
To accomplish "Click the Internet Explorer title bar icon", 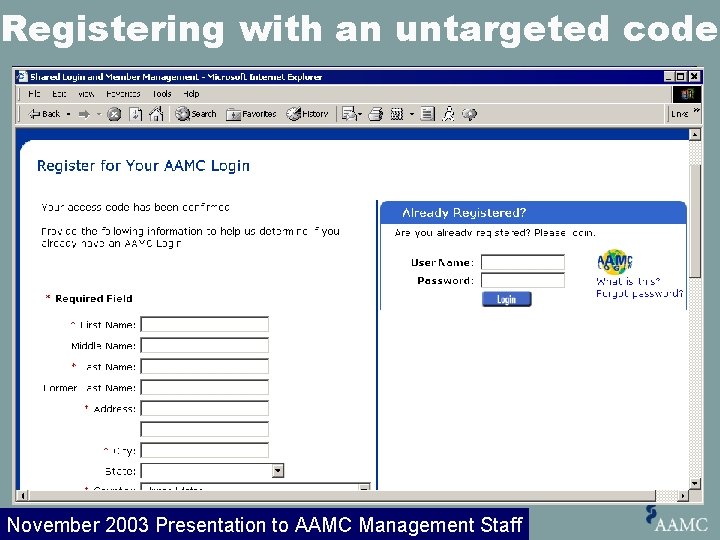I will coord(22,76).
